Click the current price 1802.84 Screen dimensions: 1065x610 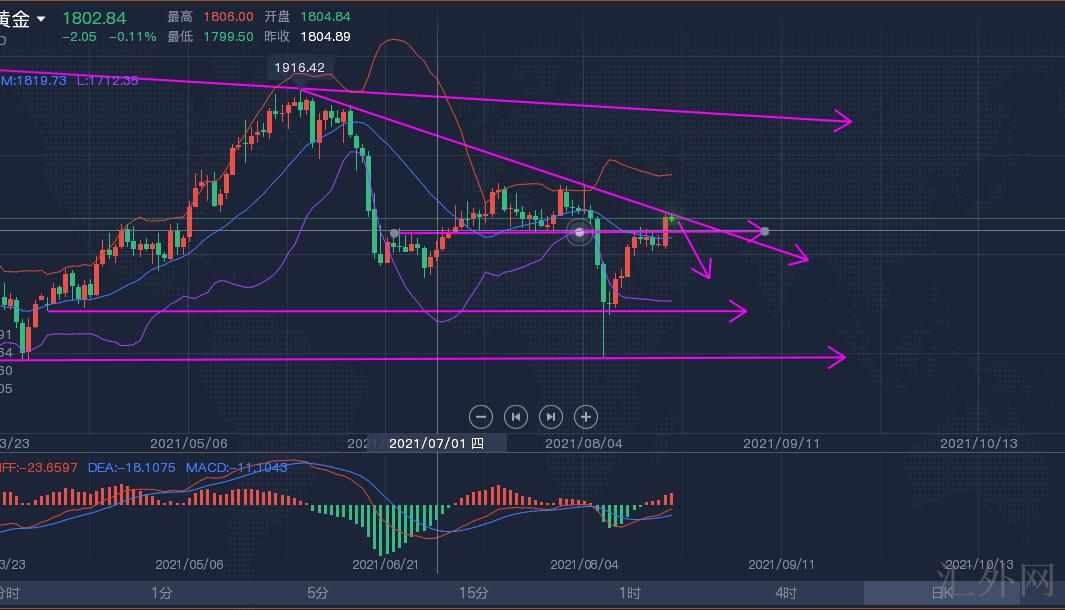tap(94, 18)
